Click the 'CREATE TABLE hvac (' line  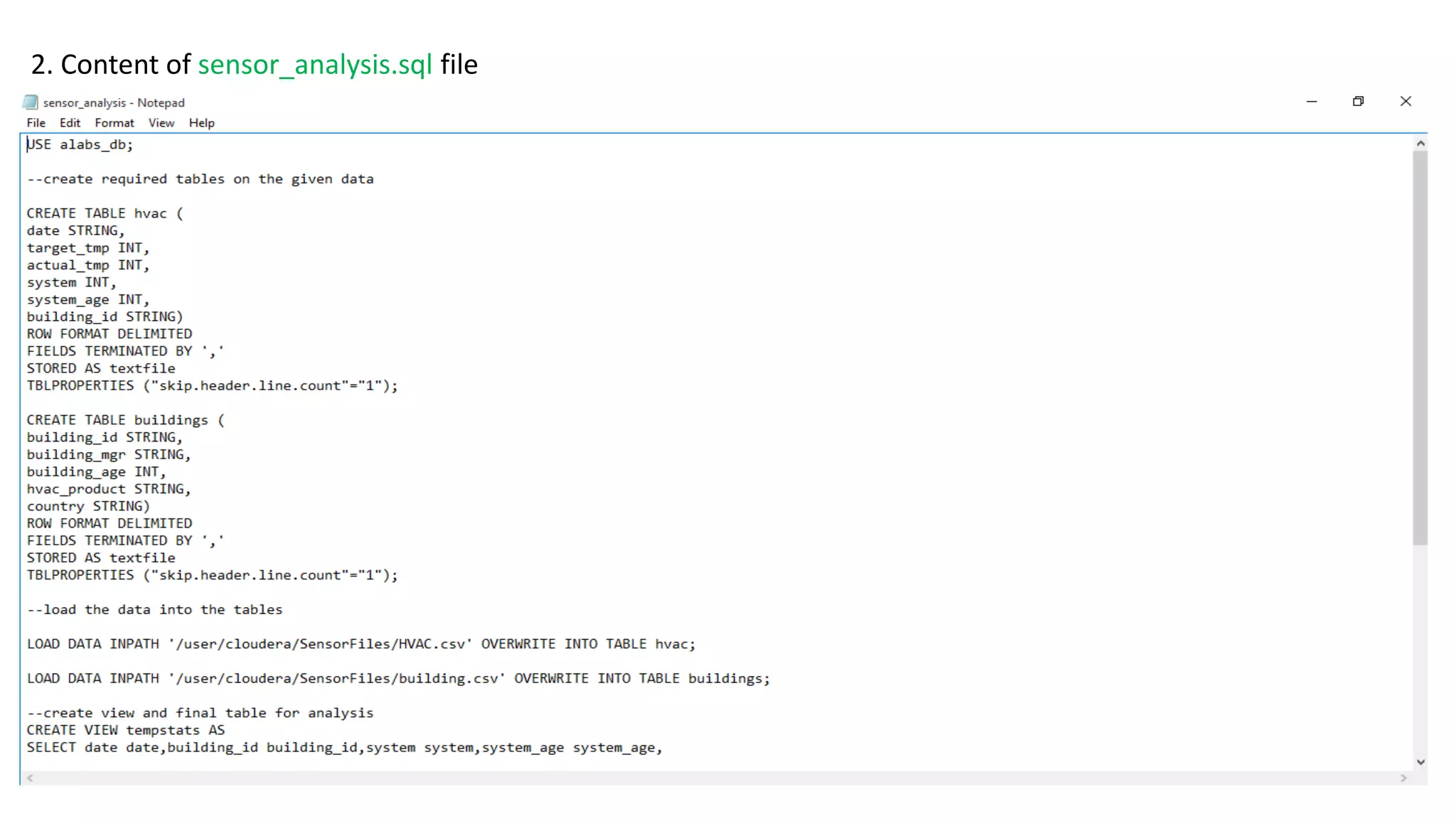pos(105,213)
